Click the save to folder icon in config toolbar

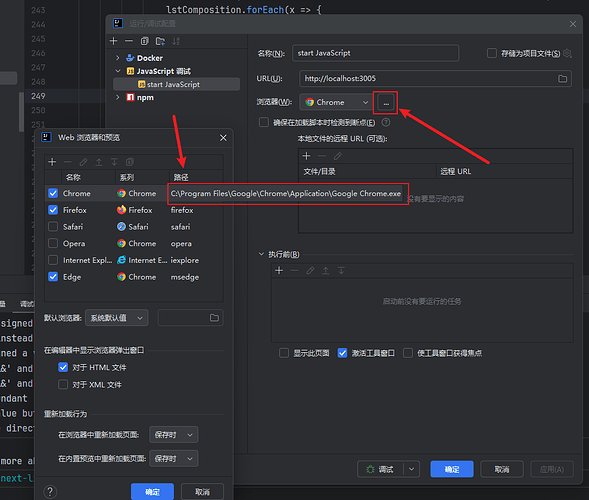160,41
